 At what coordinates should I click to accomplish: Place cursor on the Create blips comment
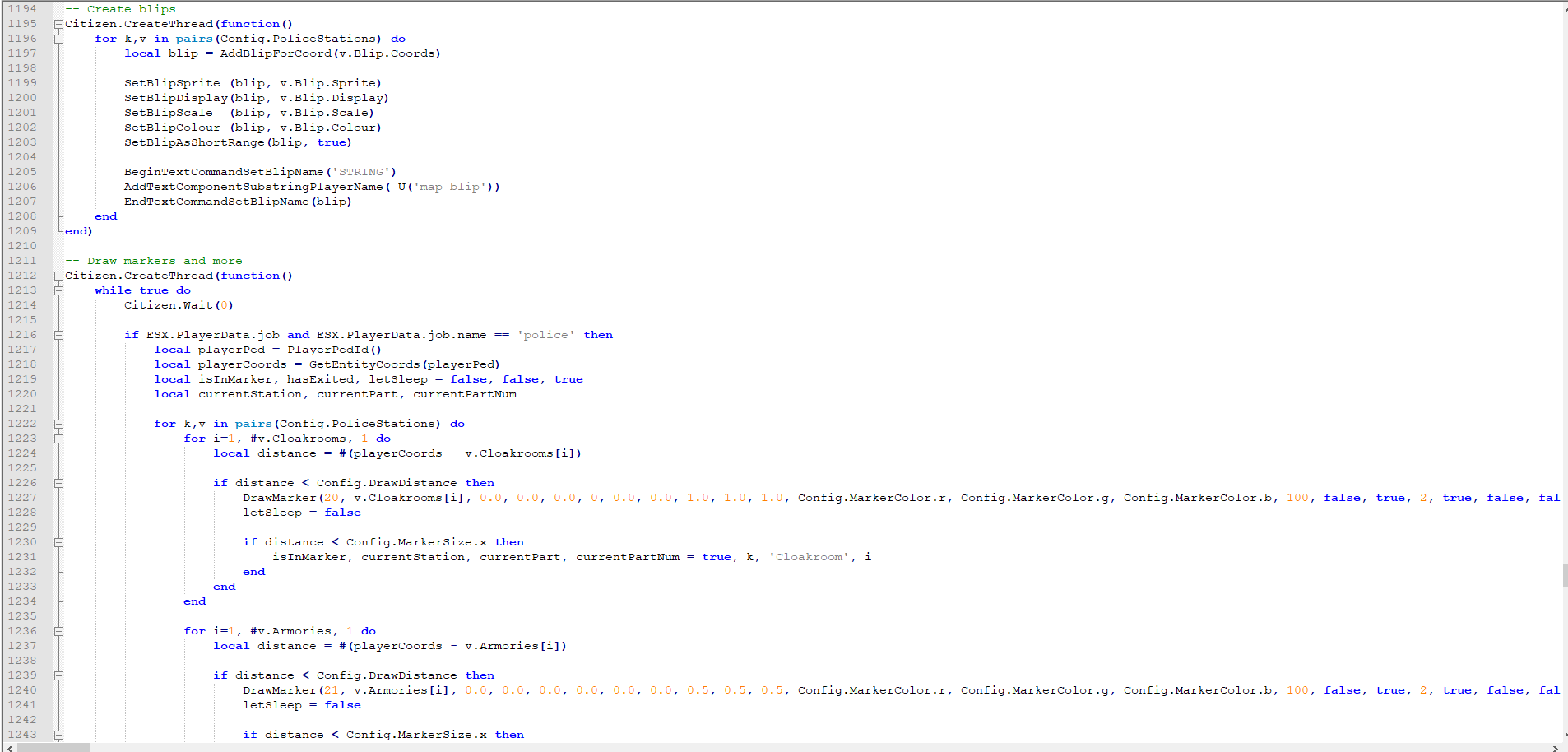pyautogui.click(x=123, y=8)
